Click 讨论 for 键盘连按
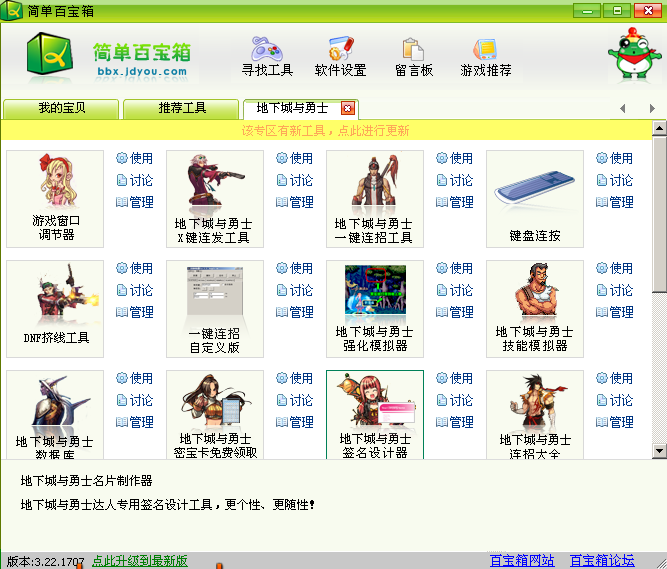The image size is (667, 569). 614,180
